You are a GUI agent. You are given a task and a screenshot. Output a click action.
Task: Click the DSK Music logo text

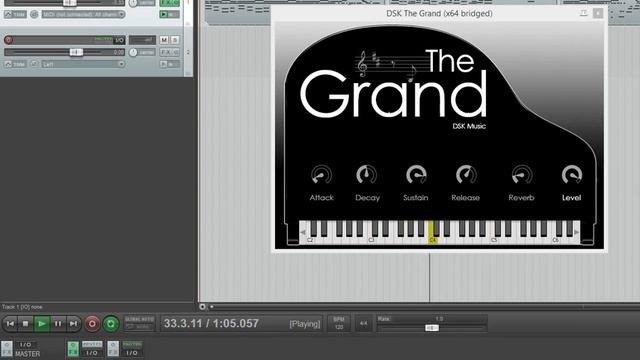[469, 126]
